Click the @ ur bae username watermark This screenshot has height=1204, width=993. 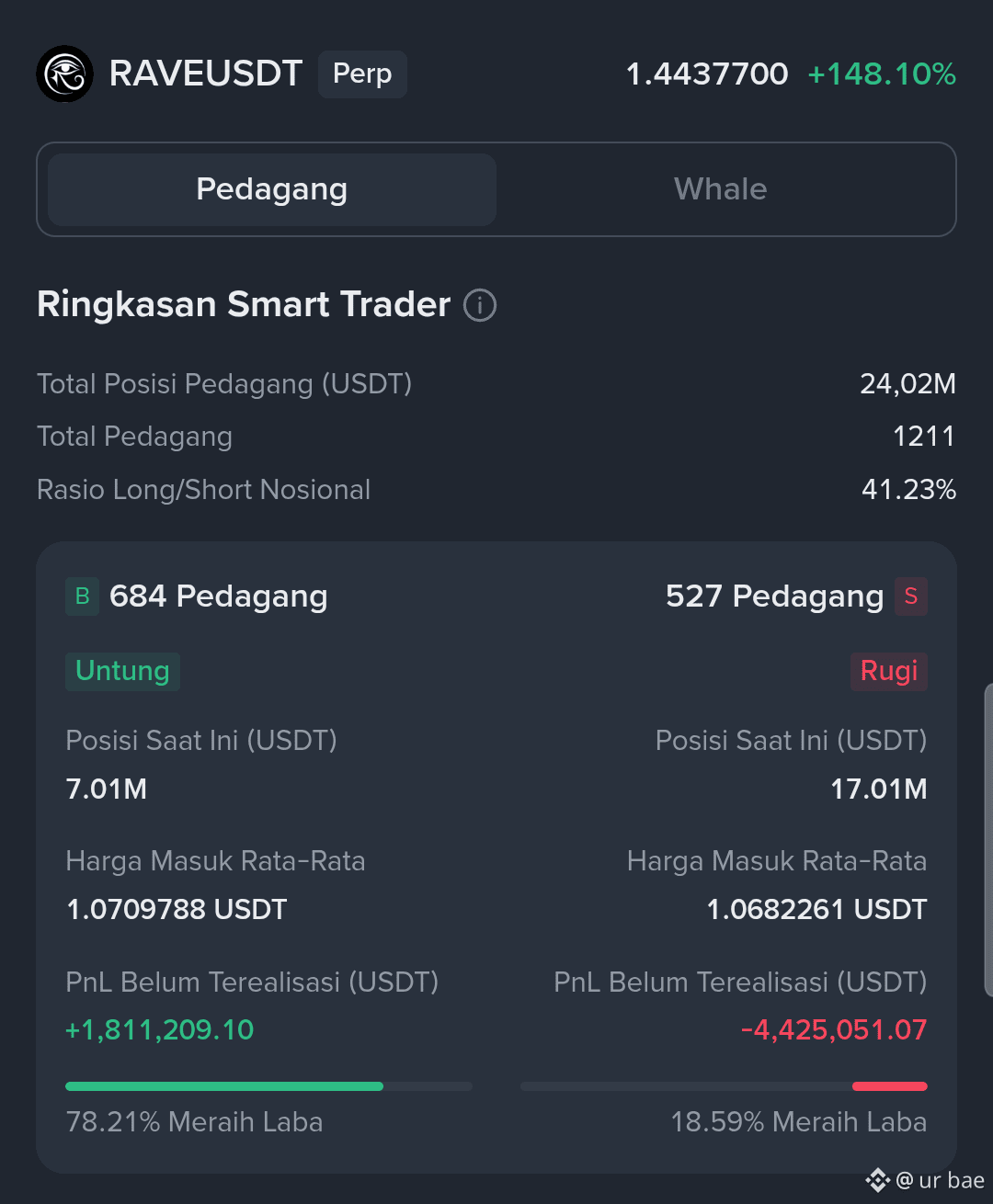941,1180
